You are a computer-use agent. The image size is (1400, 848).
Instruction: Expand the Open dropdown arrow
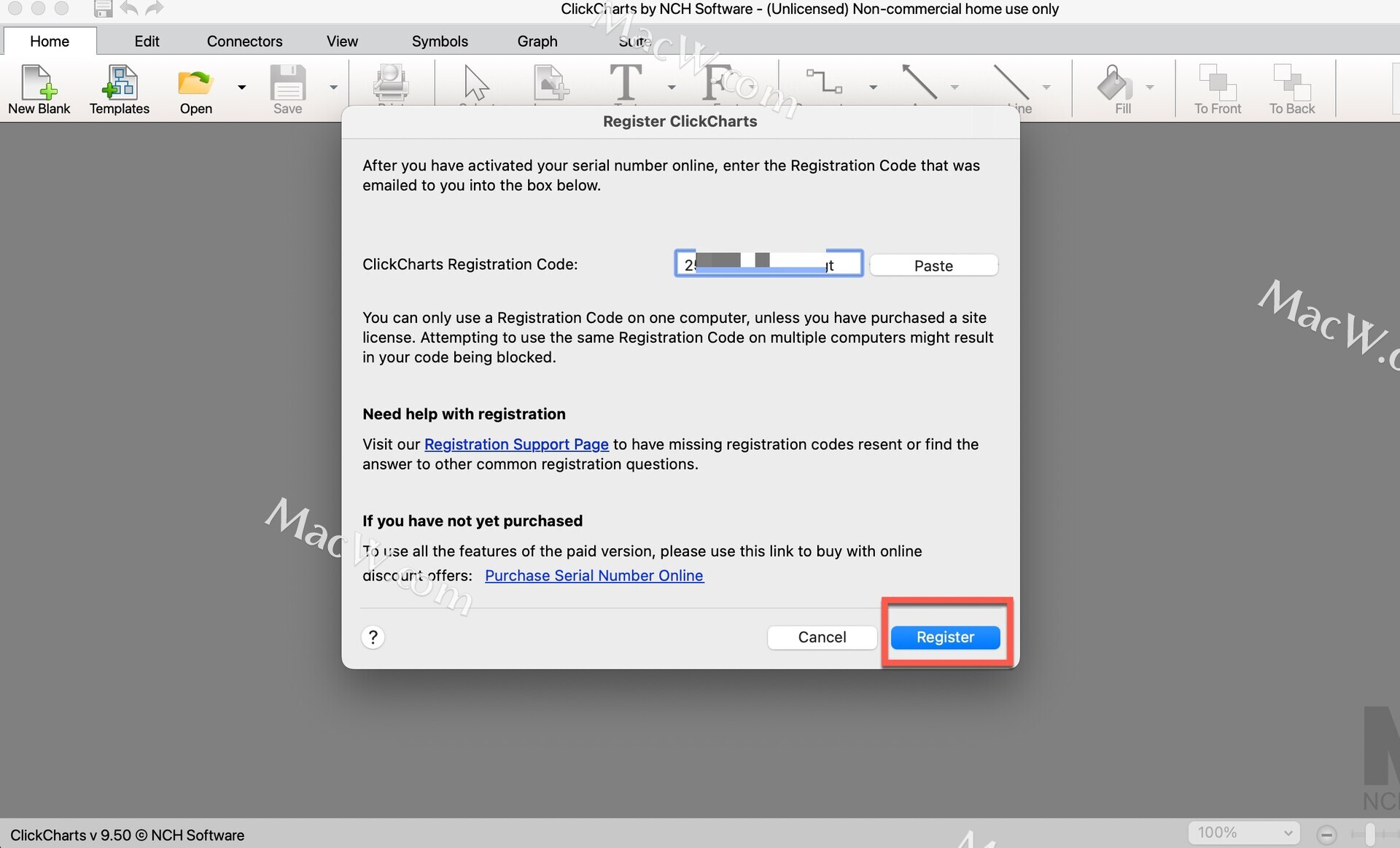pos(241,87)
